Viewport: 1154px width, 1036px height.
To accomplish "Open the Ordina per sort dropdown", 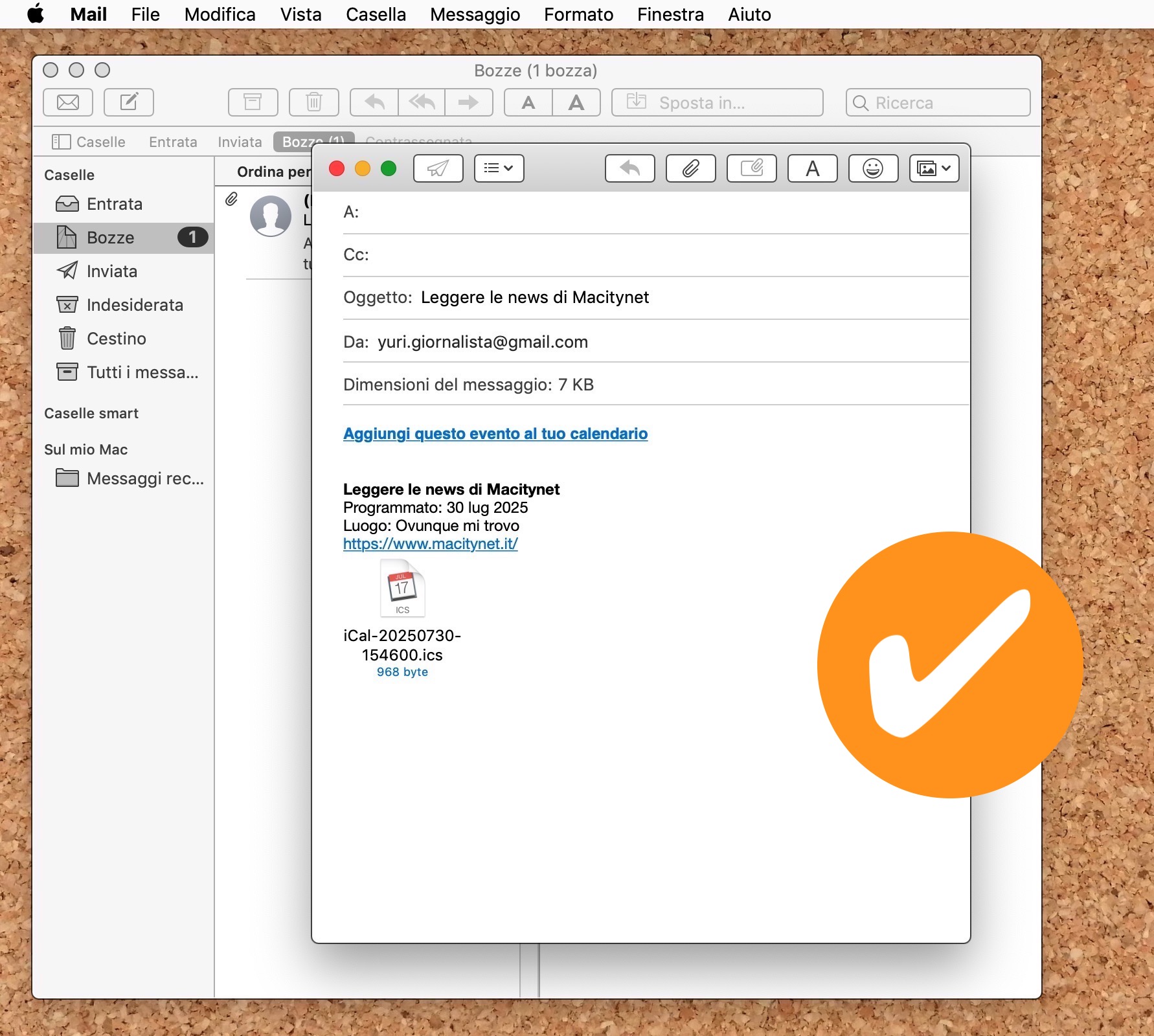I will coord(273,172).
